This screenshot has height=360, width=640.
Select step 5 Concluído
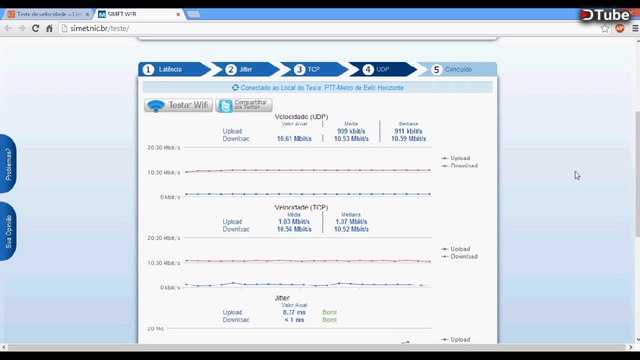click(458, 69)
